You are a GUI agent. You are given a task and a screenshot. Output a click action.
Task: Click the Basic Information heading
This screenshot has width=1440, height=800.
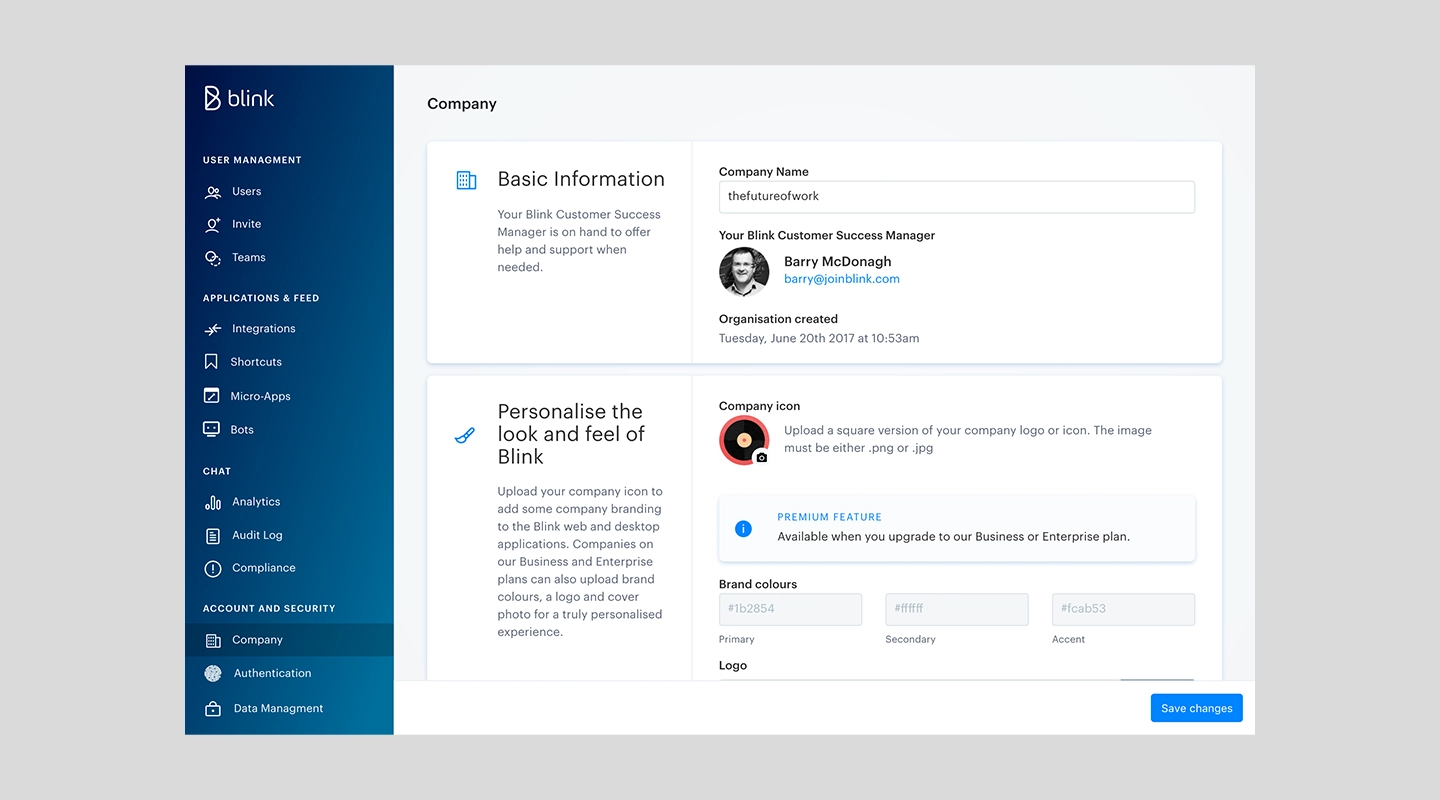(581, 179)
